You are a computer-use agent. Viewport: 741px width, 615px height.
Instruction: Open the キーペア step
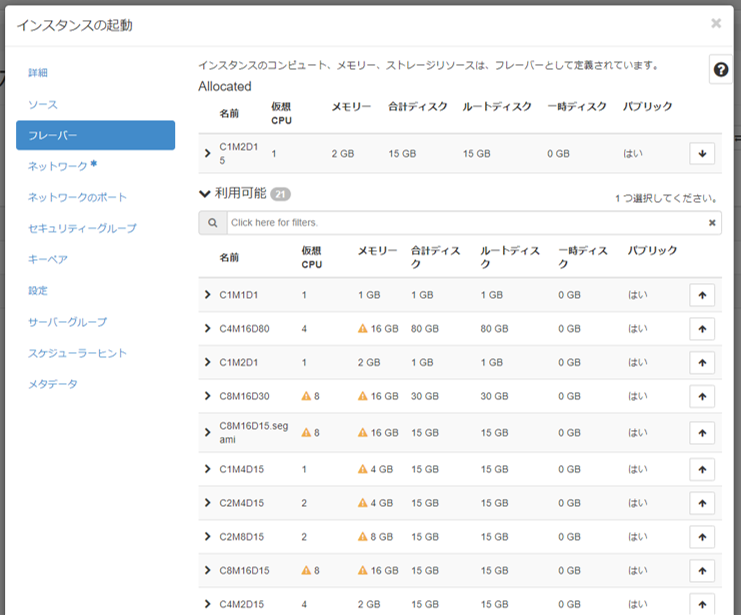[48, 260]
